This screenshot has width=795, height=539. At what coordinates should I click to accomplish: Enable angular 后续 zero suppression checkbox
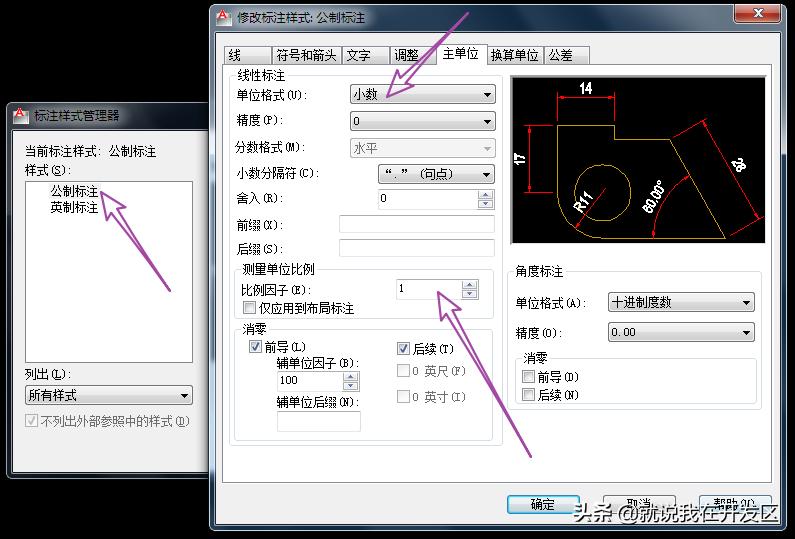(x=528, y=394)
